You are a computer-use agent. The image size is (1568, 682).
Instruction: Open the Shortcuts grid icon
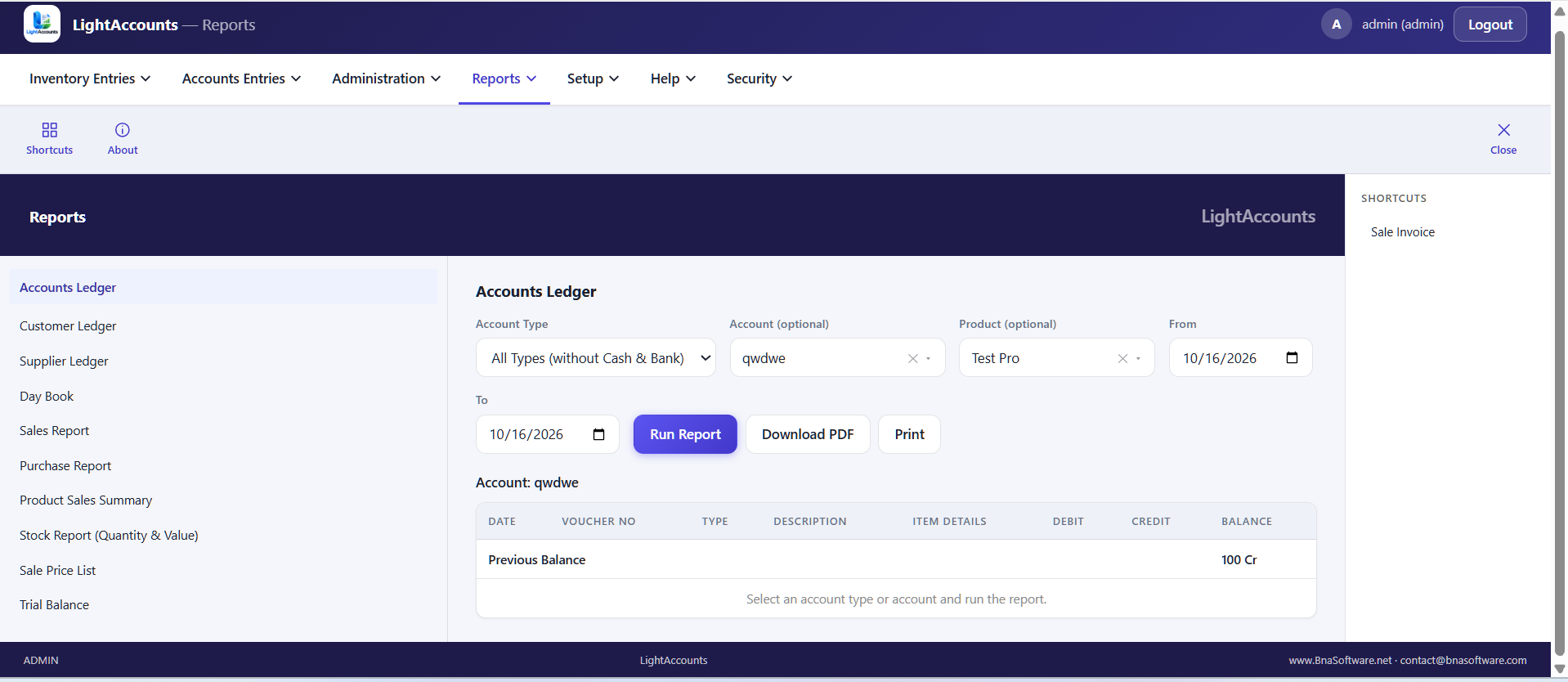coord(49,130)
